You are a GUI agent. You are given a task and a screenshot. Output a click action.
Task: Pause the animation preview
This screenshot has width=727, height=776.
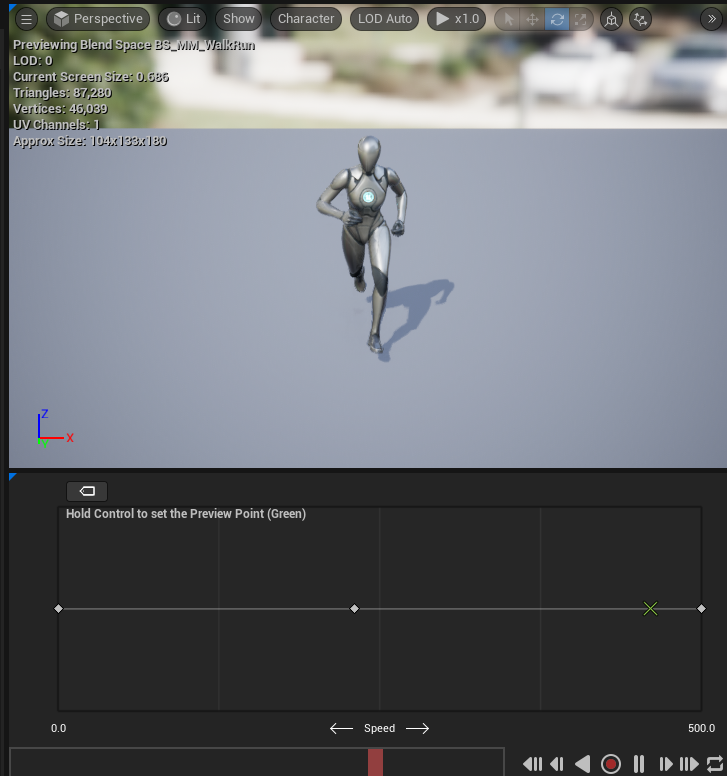tap(639, 764)
